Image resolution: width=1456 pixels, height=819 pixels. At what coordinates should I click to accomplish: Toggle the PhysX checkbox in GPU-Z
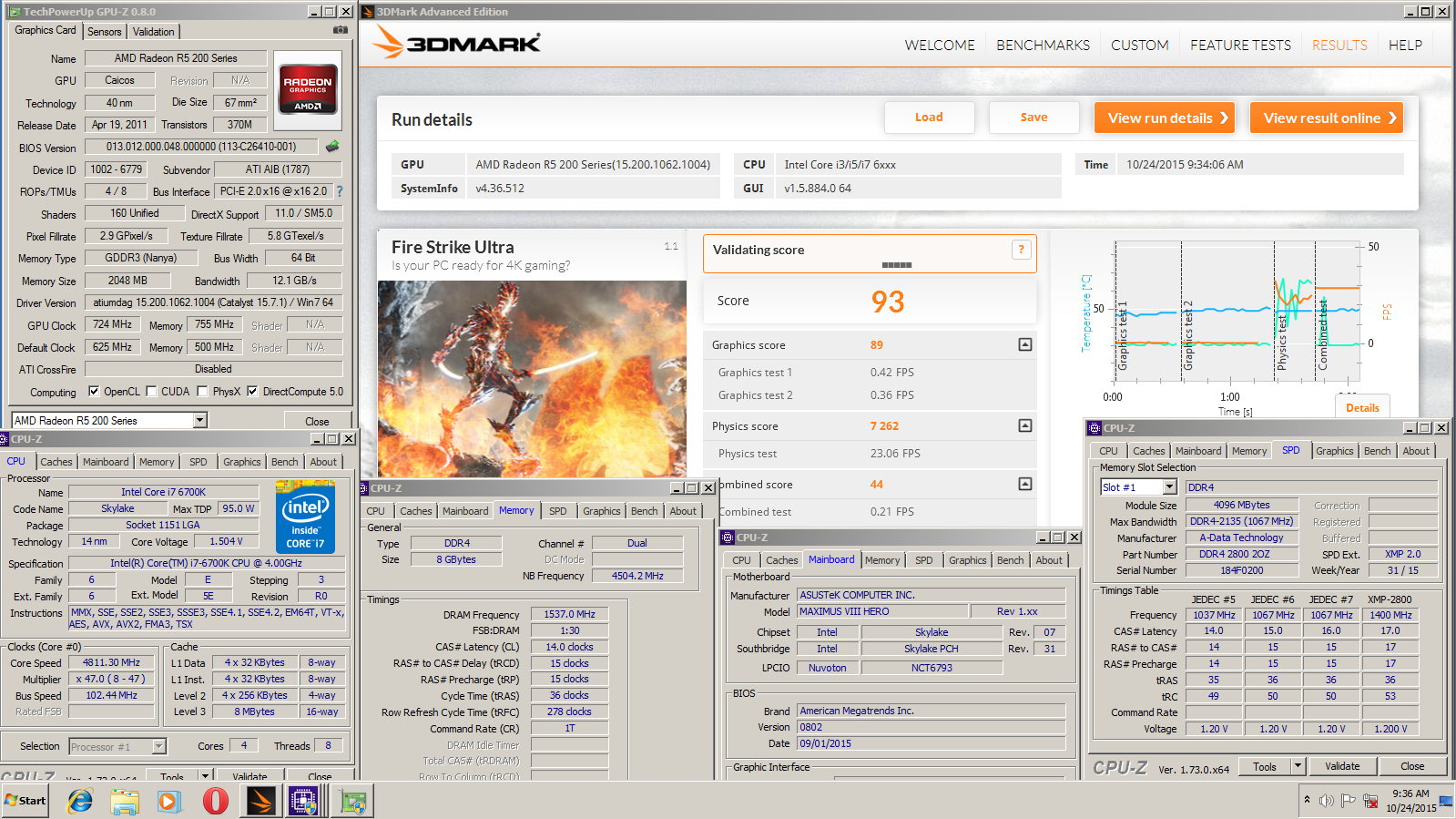click(x=202, y=392)
